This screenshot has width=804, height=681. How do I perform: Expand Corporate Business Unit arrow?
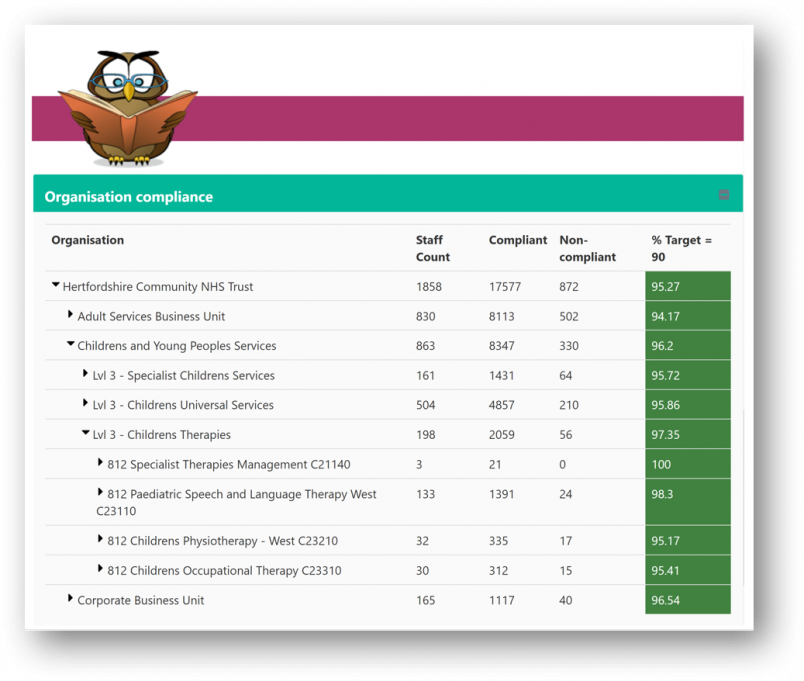pos(70,598)
